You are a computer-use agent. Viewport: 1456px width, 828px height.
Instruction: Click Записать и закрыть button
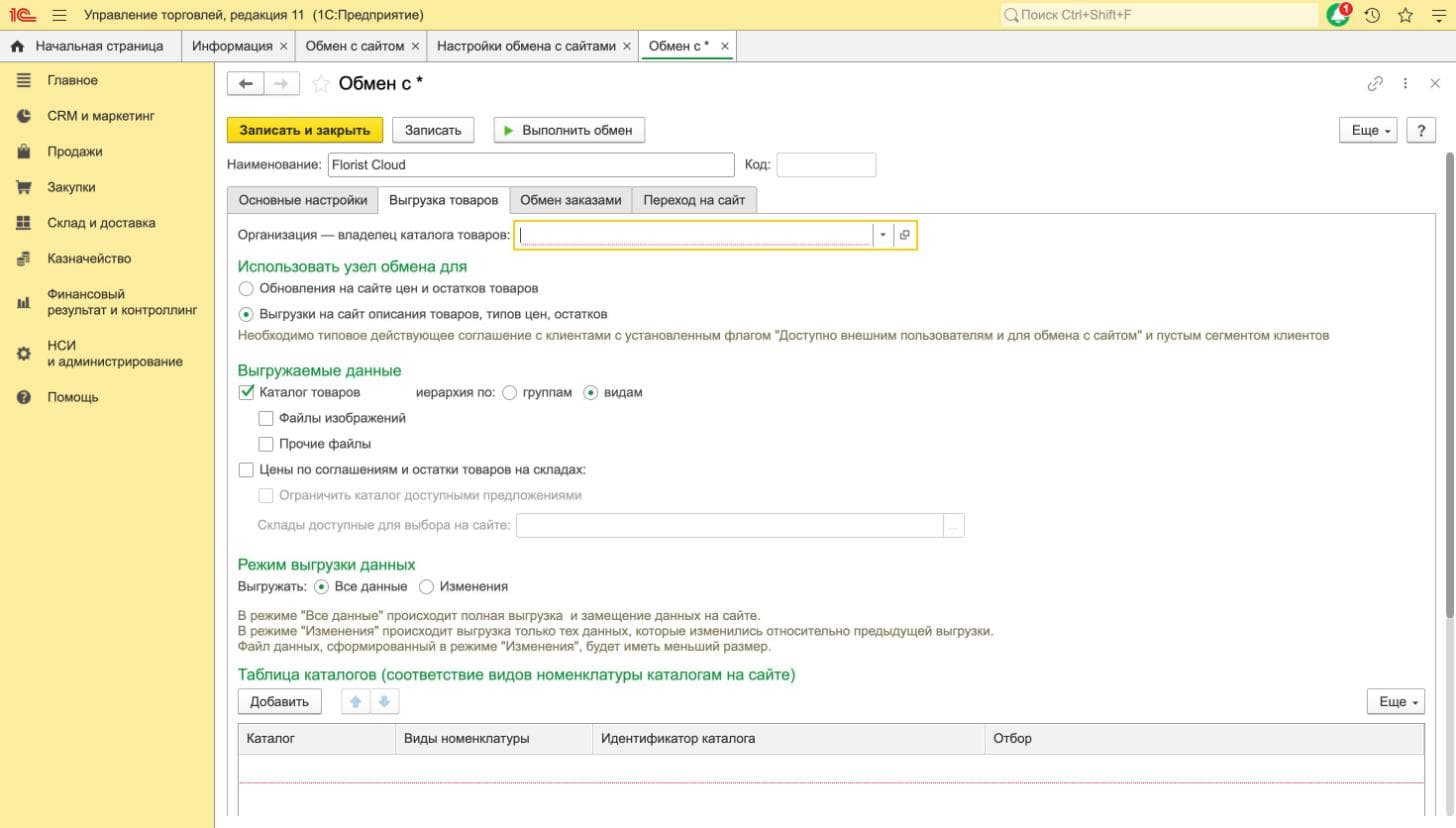[305, 130]
